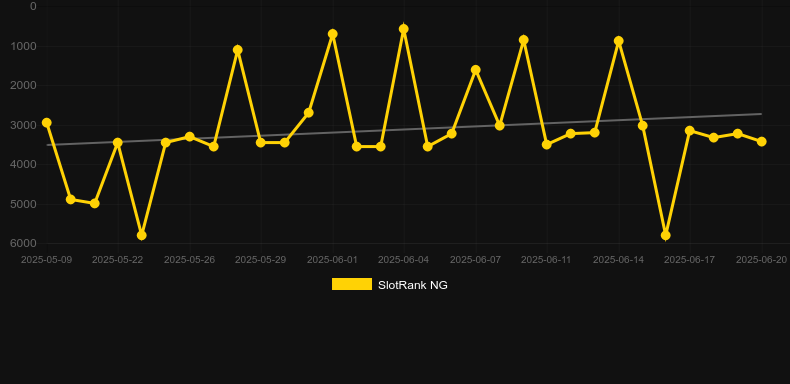Viewport: 790px width, 384px height.
Task: Select the peak data point at 2025-06-01
Action: pyautogui.click(x=333, y=34)
